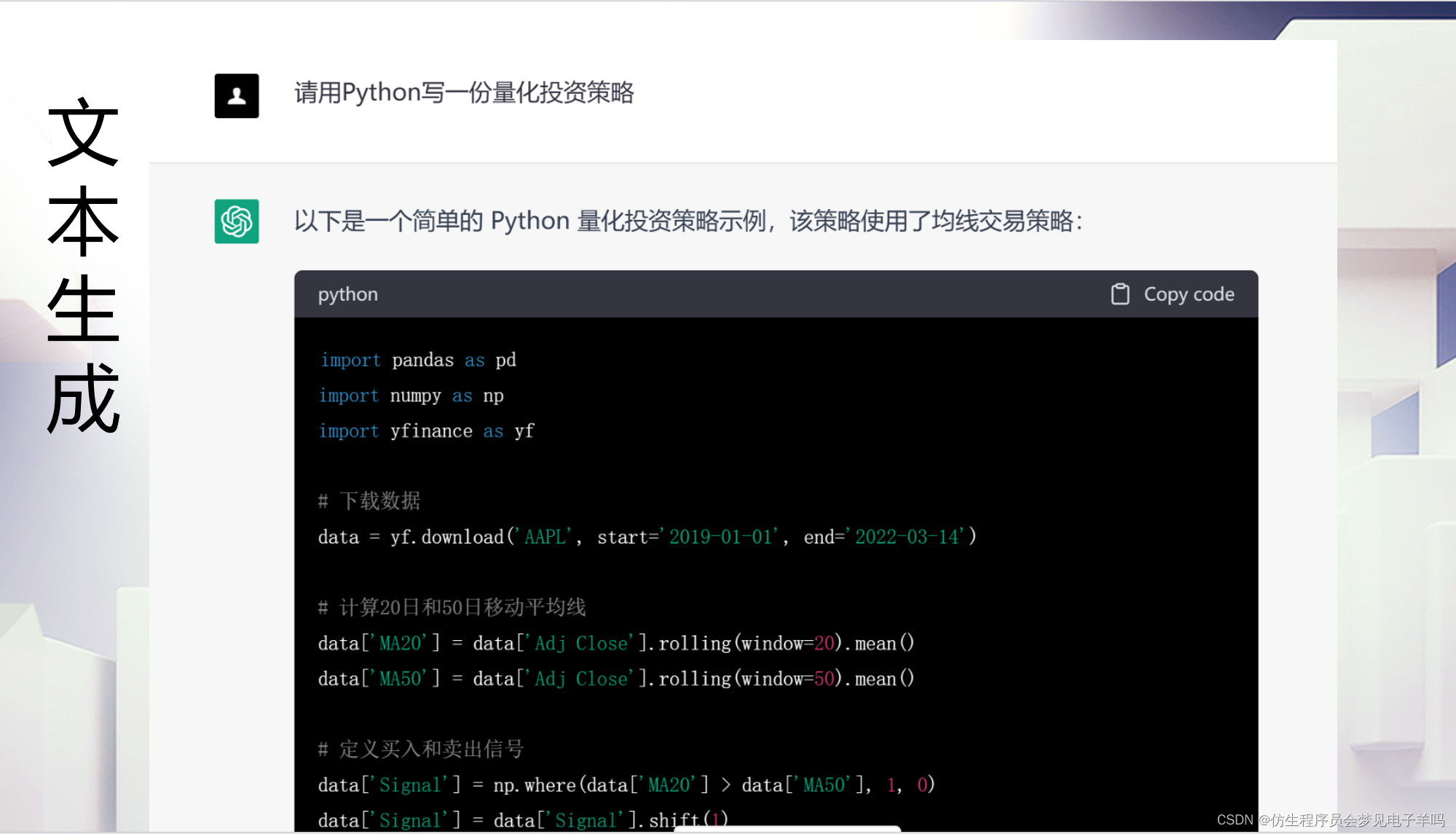Viewport: 1456px width, 834px height.
Task: Click the user prompt 请用Python写一份量化投资策略
Action: [x=464, y=93]
